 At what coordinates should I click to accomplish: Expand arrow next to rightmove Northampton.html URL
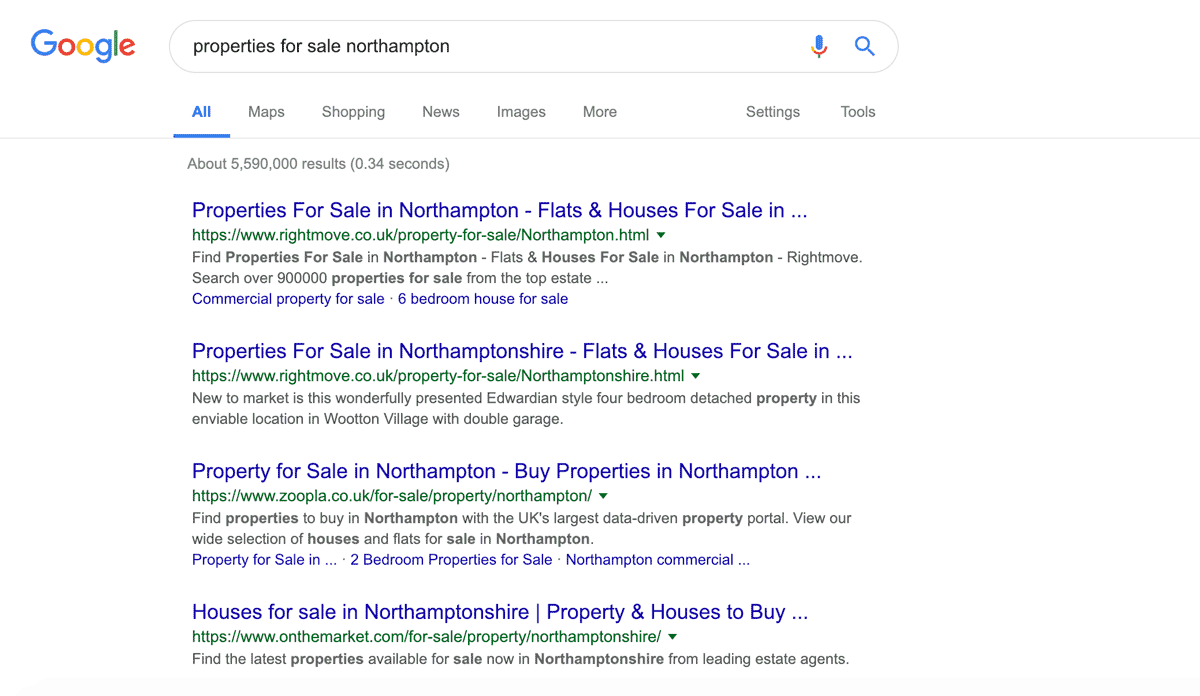(661, 235)
